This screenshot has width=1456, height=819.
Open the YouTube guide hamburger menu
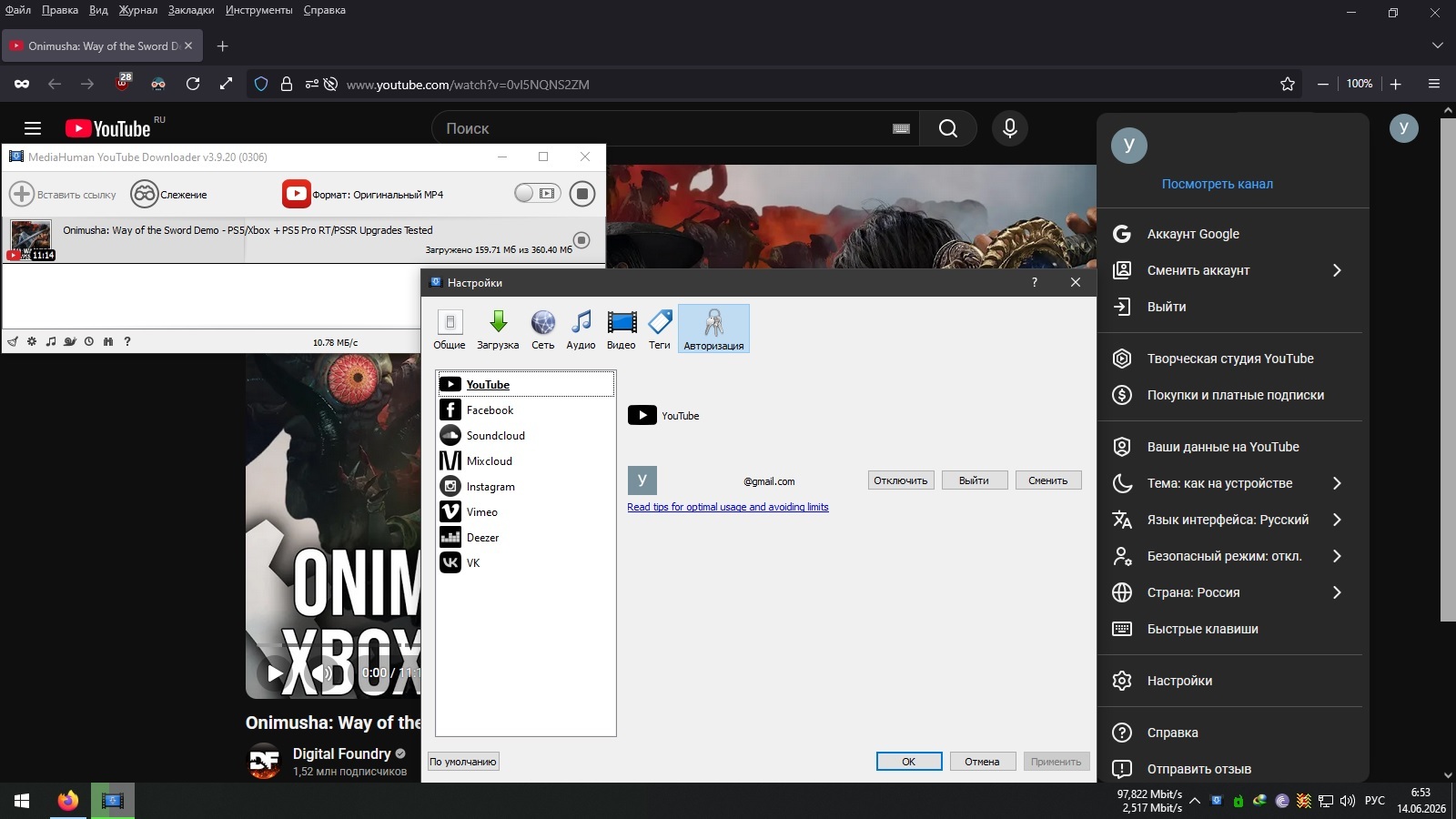33,128
